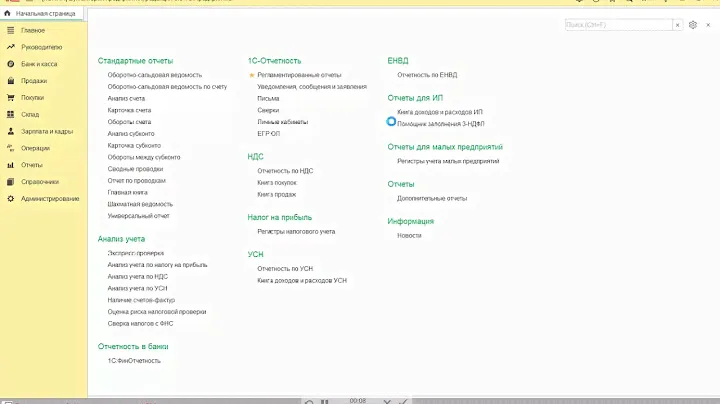Image resolution: width=720 pixels, height=404 pixels.
Task: Go to Продажи section in sidebar
Action: pos(34,81)
